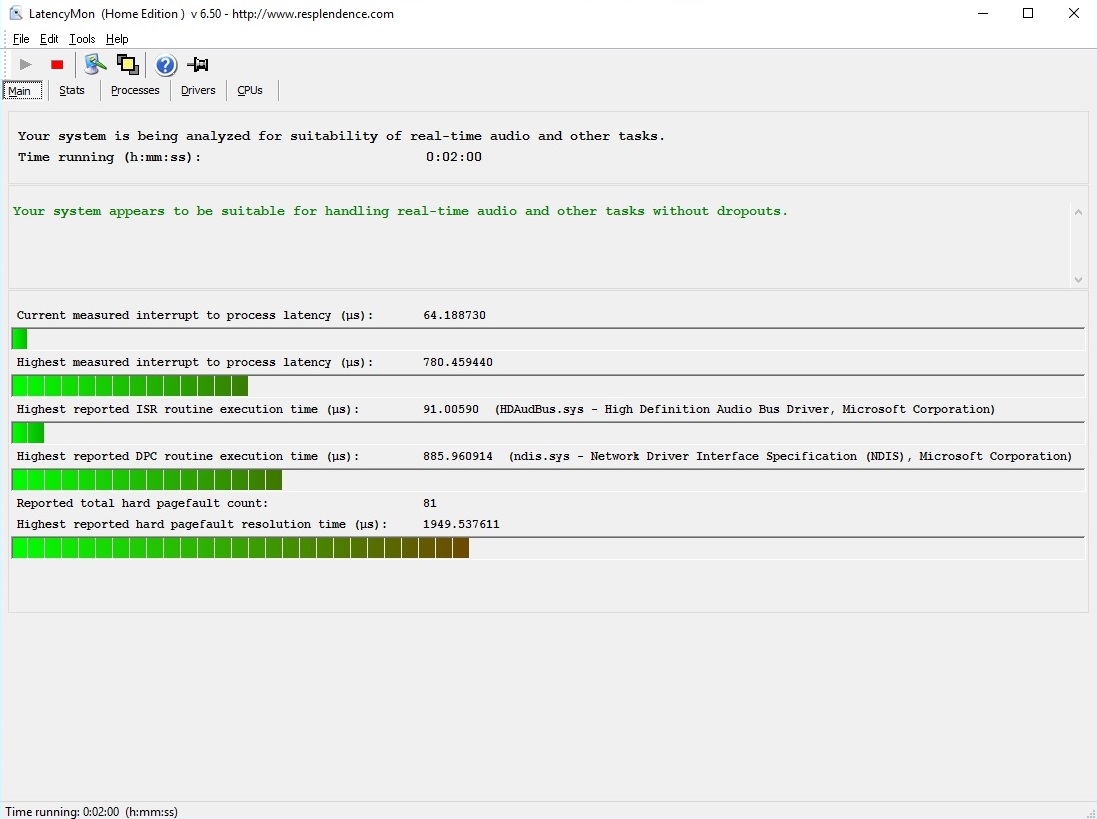Viewport: 1097px width, 819px height.
Task: Click the current latency progress bar
Action: 548,339
